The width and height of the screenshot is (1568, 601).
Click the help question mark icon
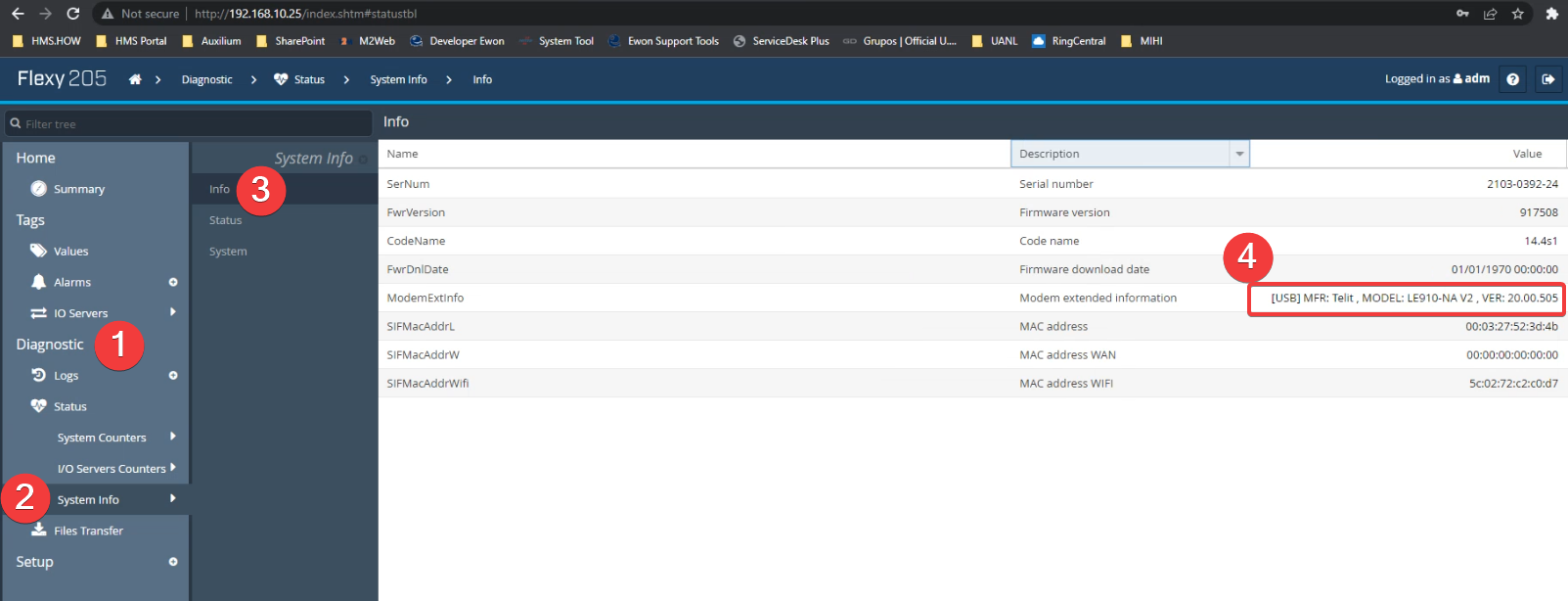pyautogui.click(x=1512, y=79)
